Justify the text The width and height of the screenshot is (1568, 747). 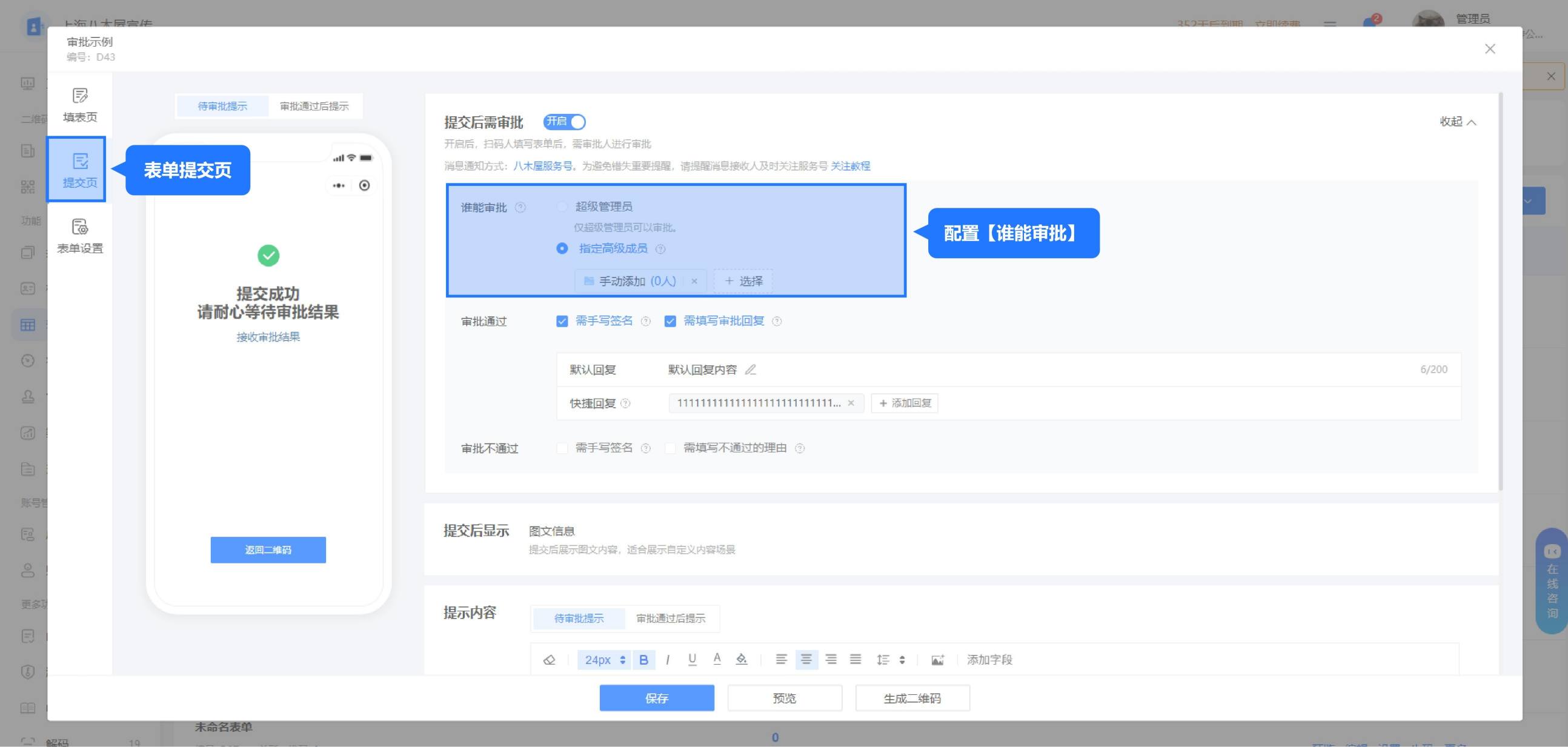coord(856,660)
